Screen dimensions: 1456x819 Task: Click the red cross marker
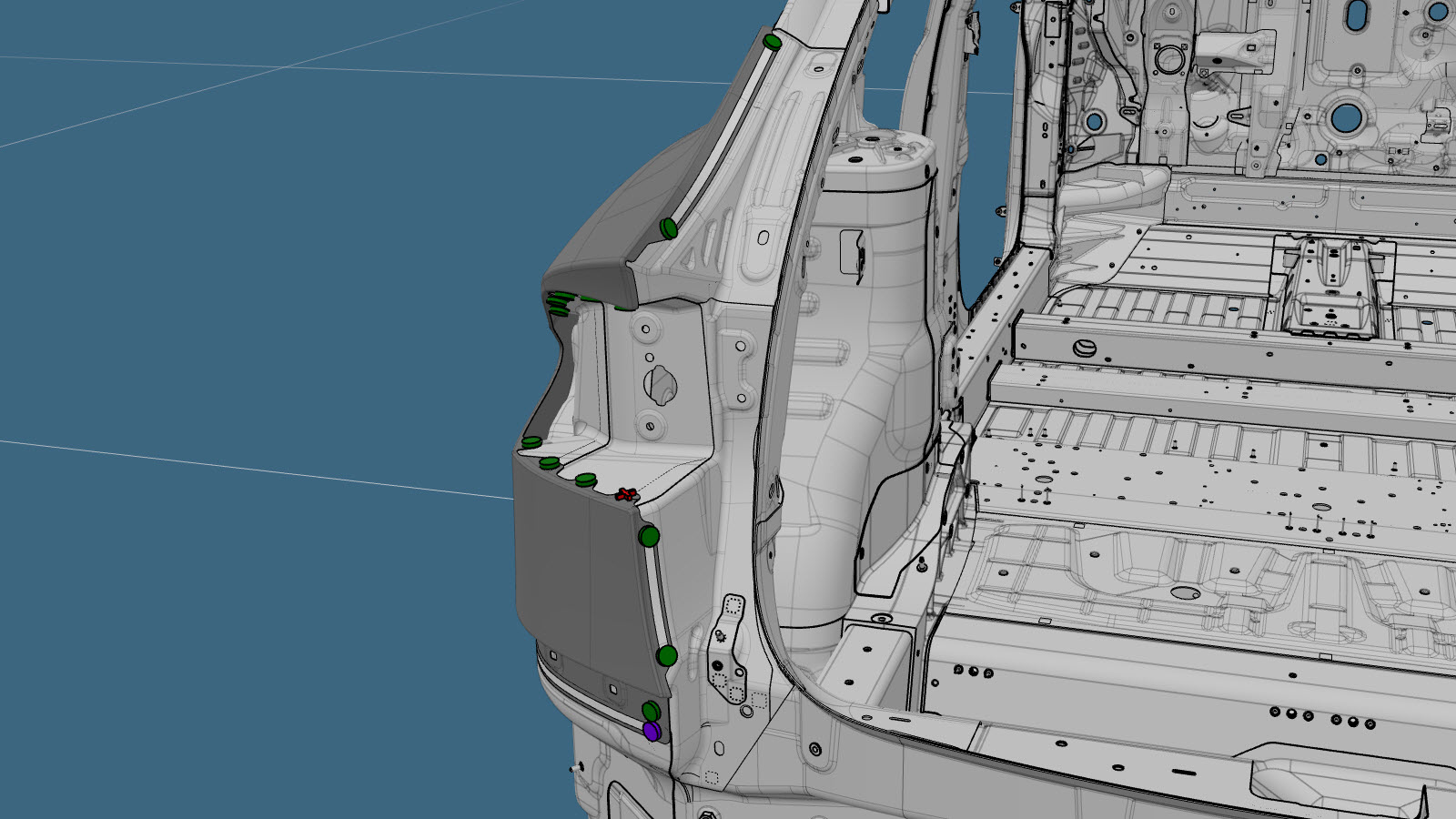pyautogui.click(x=626, y=495)
